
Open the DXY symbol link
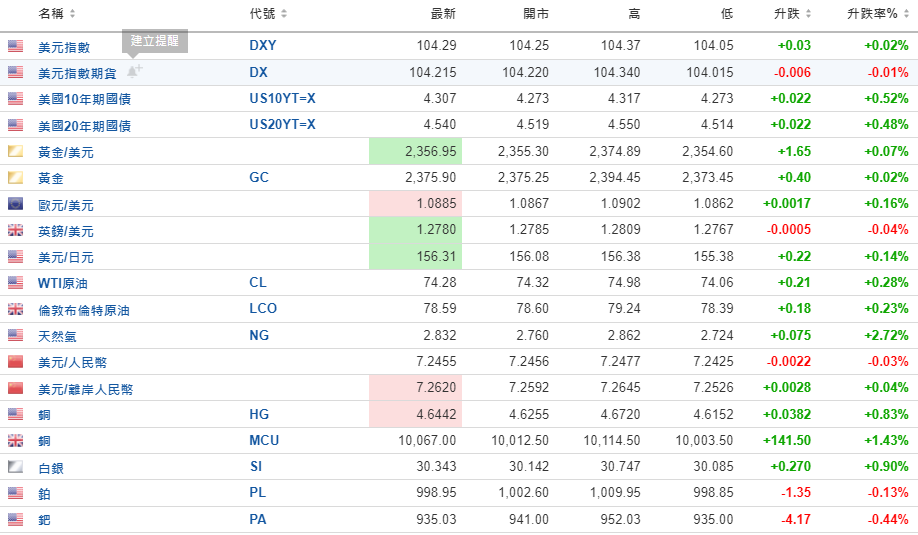coord(263,45)
